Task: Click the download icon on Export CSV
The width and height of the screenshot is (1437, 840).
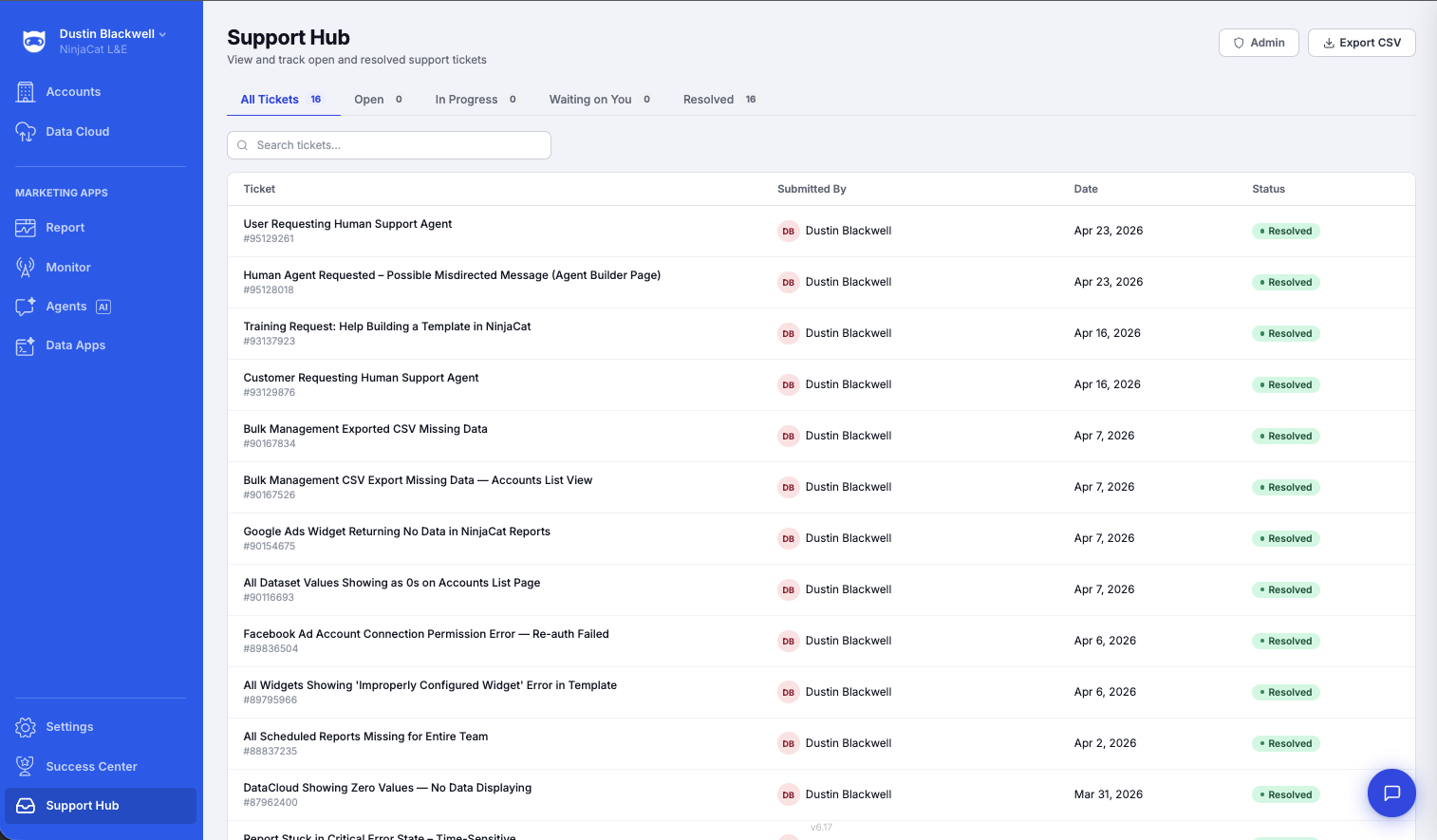Action: 1329,43
